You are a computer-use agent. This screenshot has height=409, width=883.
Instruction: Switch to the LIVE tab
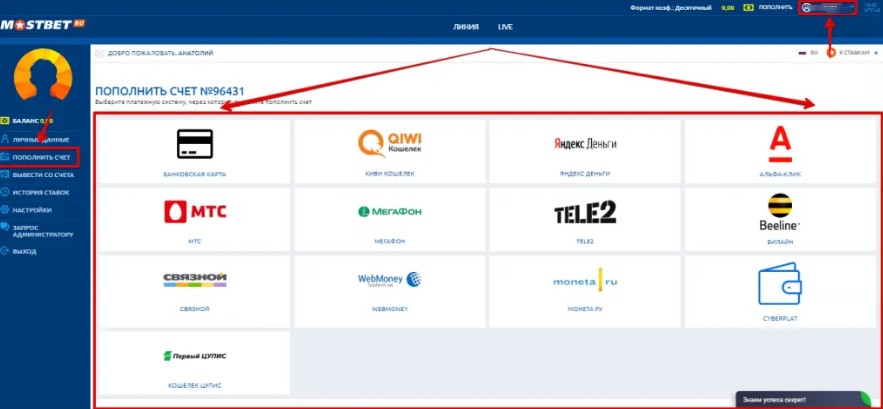click(505, 27)
